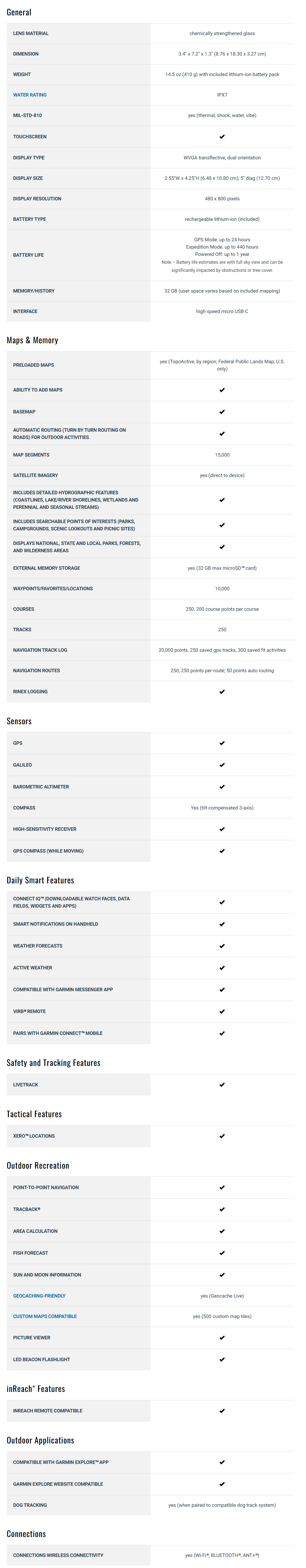Click the Weather Forecasts checkmark
Viewport: 306px width, 1568px height.
222,946
